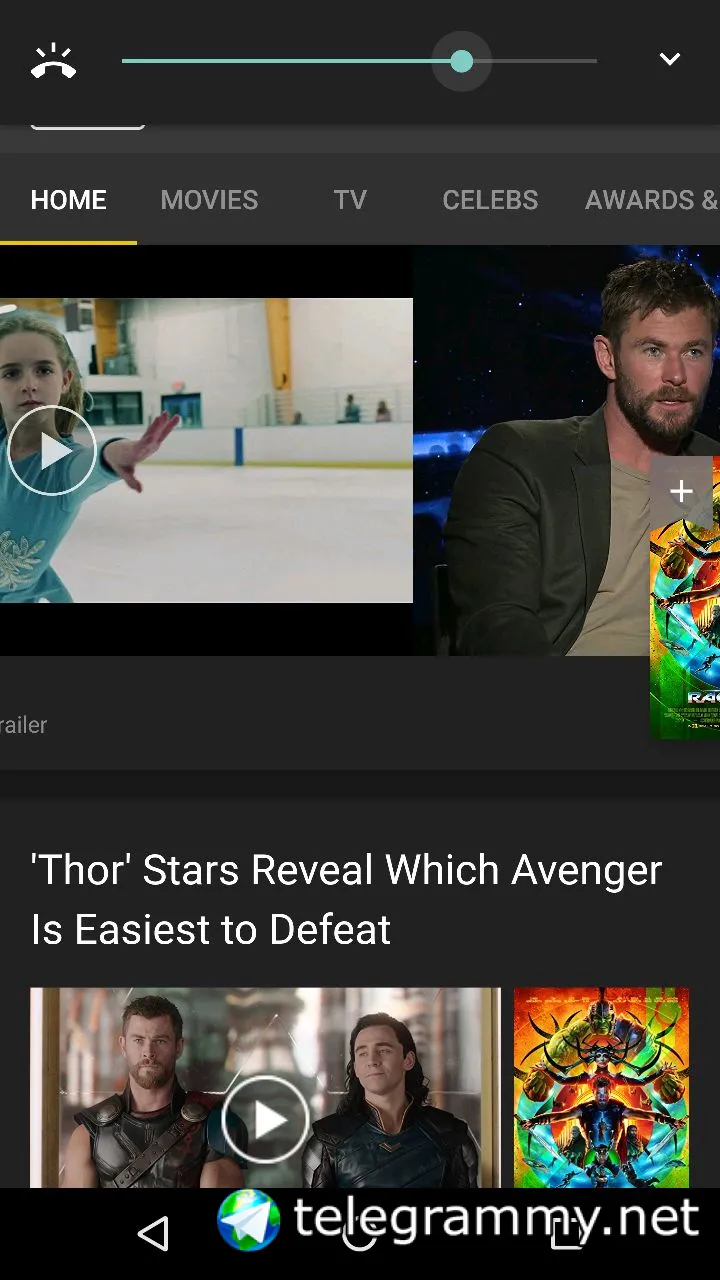This screenshot has width=720, height=1280.
Task: Tap the Telegram globe logo watermark
Action: pos(249,1220)
